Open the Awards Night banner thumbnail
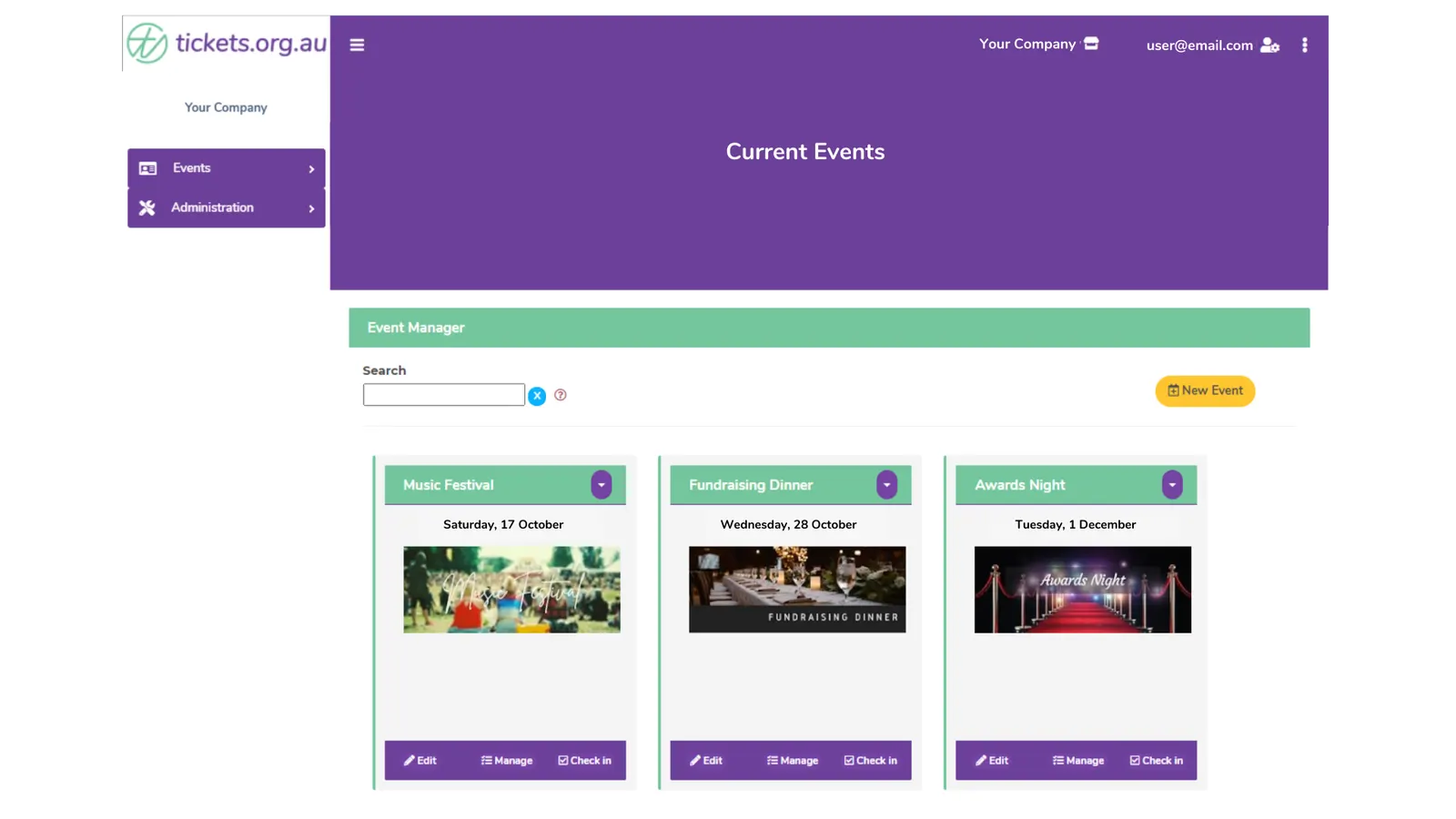 click(x=1083, y=590)
